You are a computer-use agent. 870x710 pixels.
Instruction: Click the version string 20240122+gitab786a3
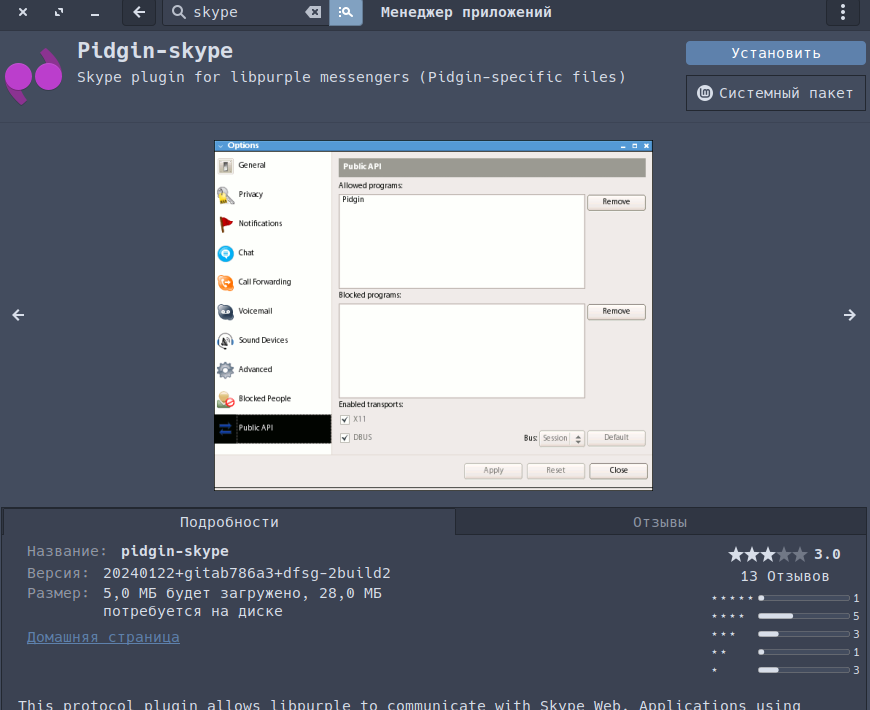pos(247,573)
